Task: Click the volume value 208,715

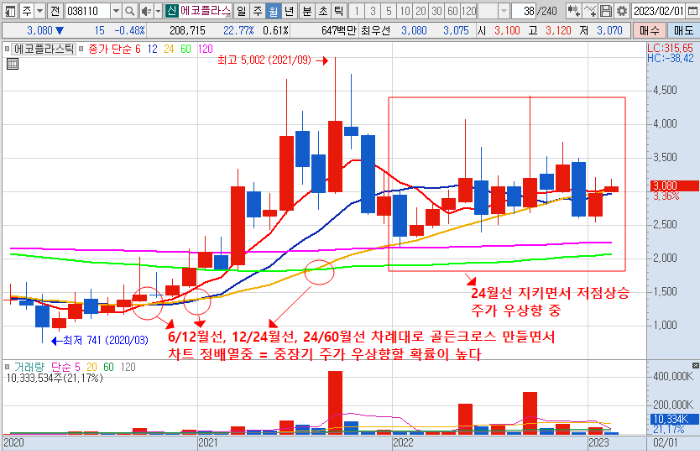Action: coord(188,30)
